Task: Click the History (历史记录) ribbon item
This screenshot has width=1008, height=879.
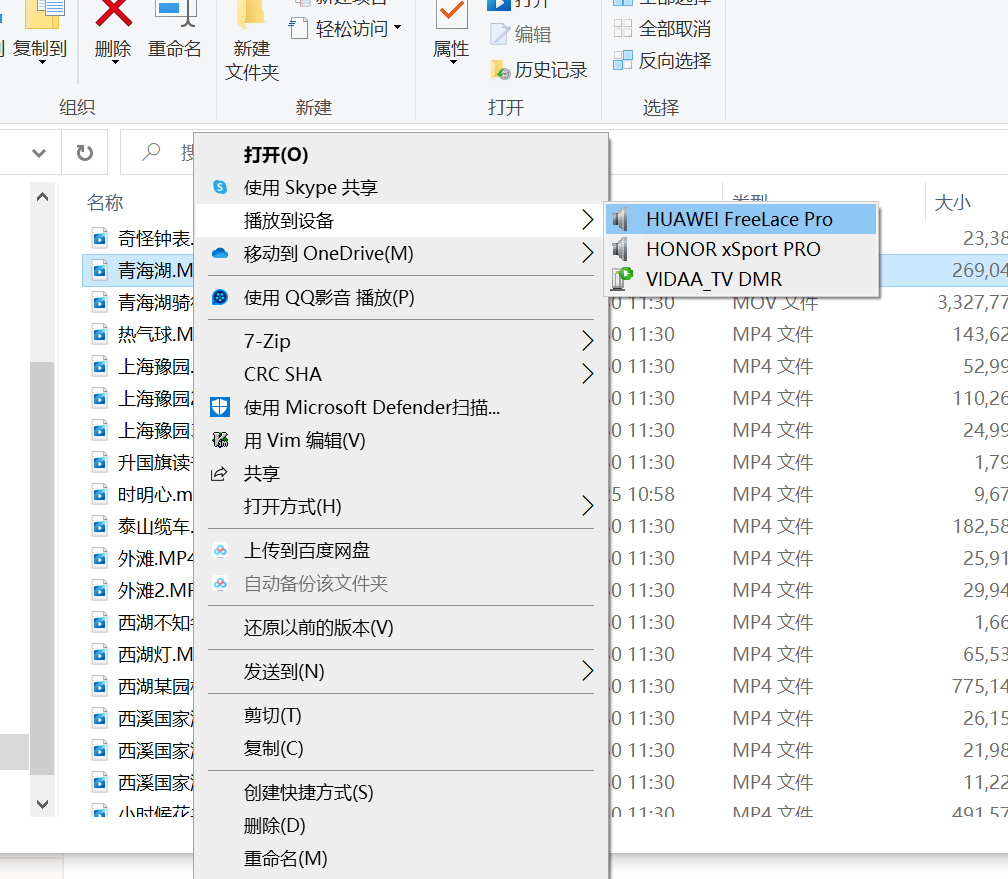Action: (x=539, y=69)
